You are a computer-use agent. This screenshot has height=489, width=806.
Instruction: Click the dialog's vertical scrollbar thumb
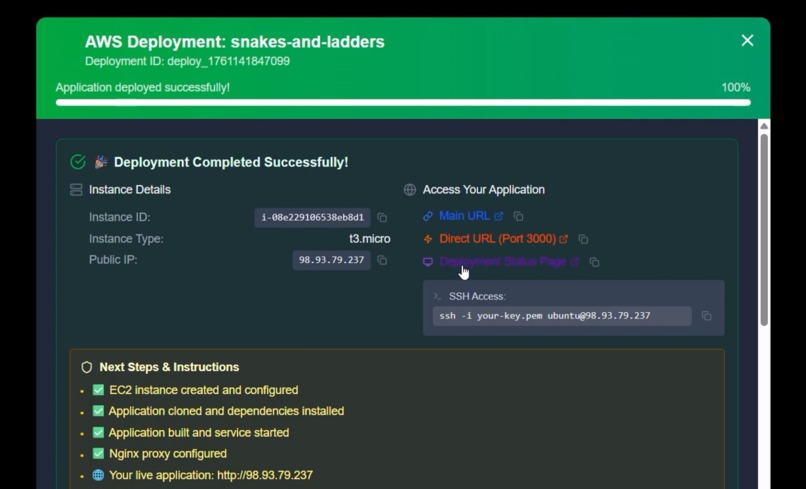tap(764, 229)
